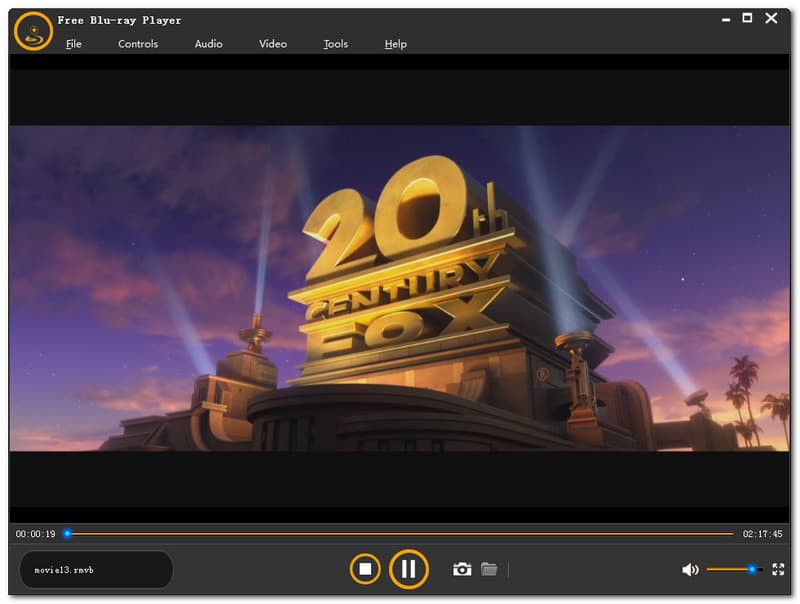Click the total duration 02:17:45
This screenshot has width=800, height=604.
tap(762, 534)
